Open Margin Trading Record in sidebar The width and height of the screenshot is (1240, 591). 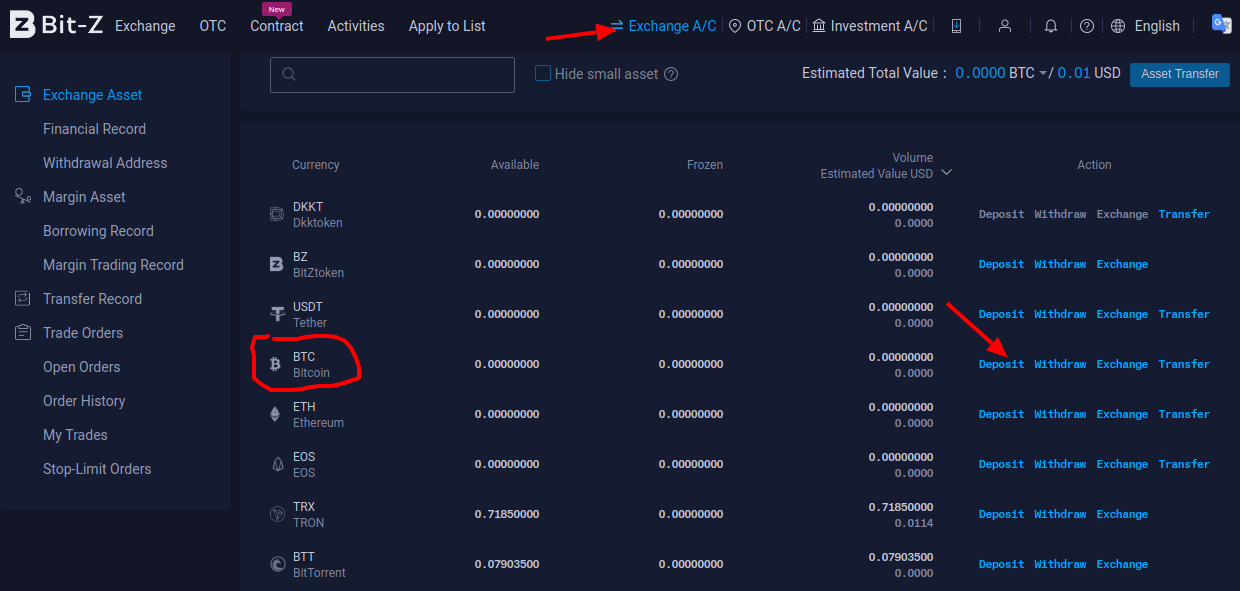tap(113, 265)
